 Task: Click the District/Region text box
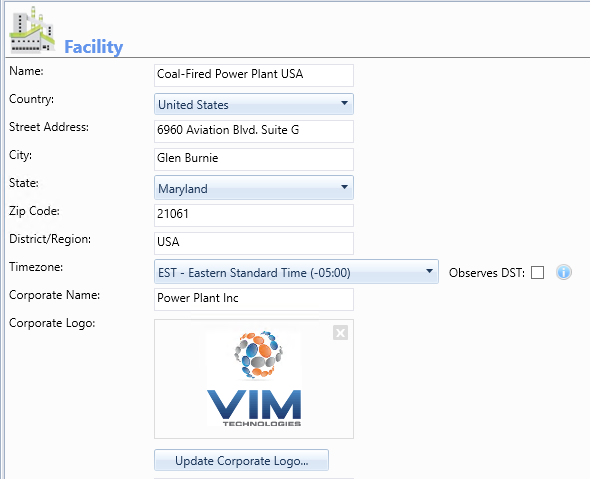254,243
